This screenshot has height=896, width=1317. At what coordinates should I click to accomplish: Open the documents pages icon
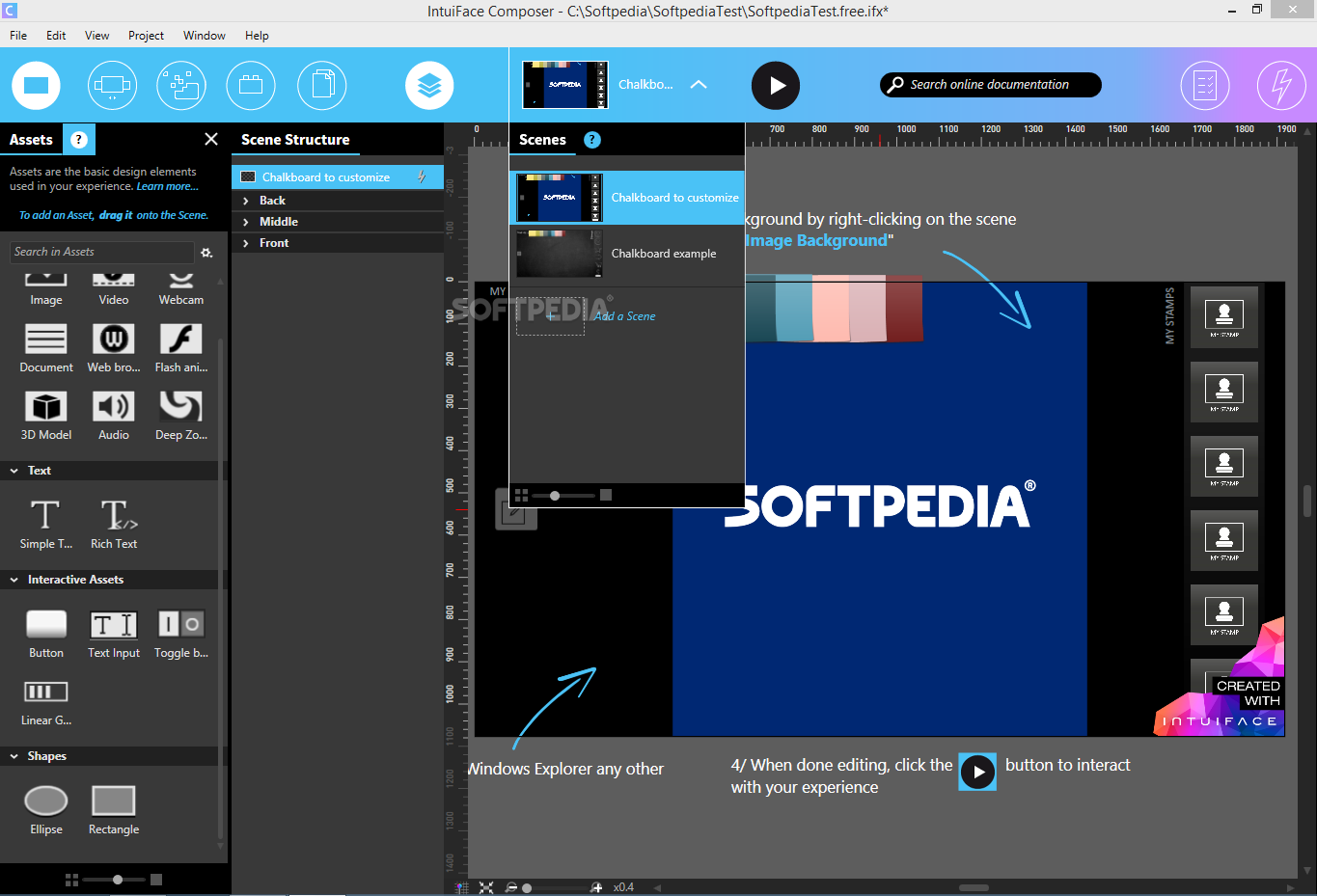(x=322, y=86)
